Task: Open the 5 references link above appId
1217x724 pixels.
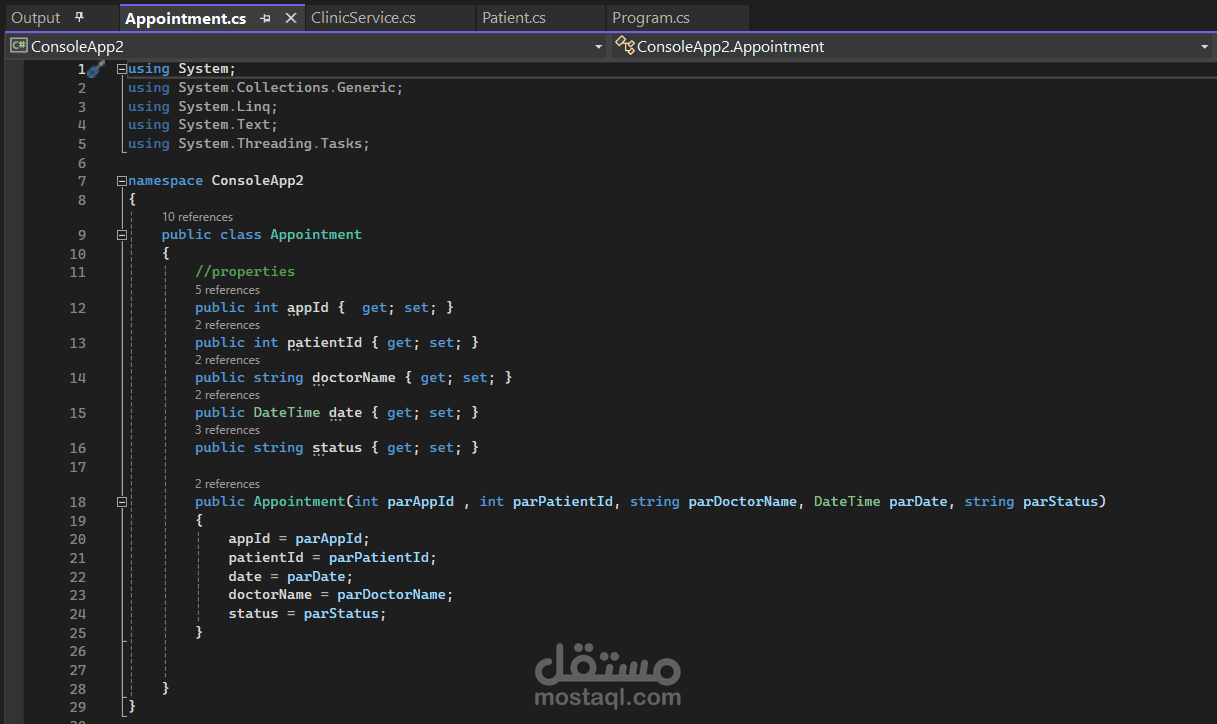Action: coord(227,290)
